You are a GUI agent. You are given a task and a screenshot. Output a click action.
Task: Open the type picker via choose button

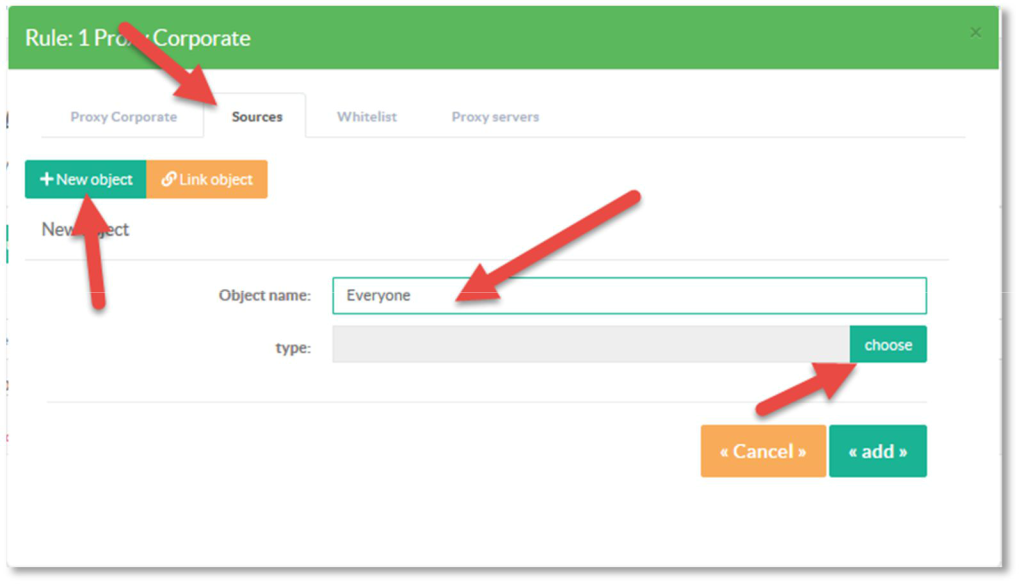(888, 345)
